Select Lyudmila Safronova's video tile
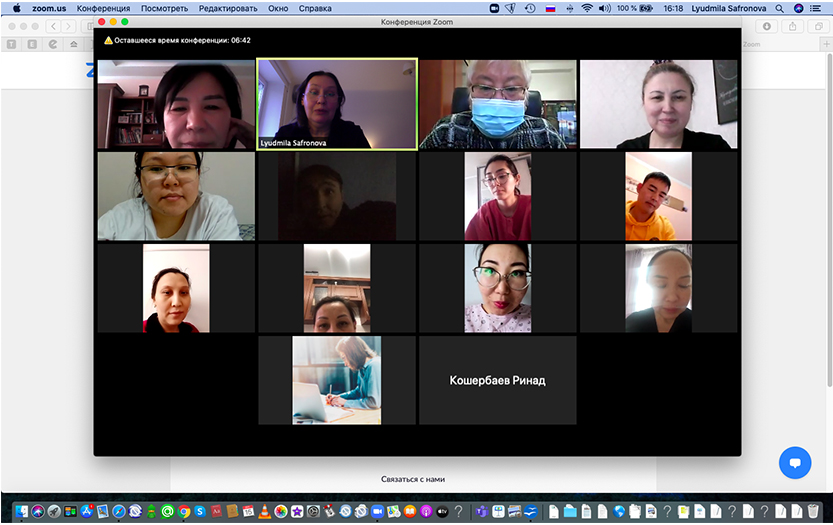 coord(337,104)
